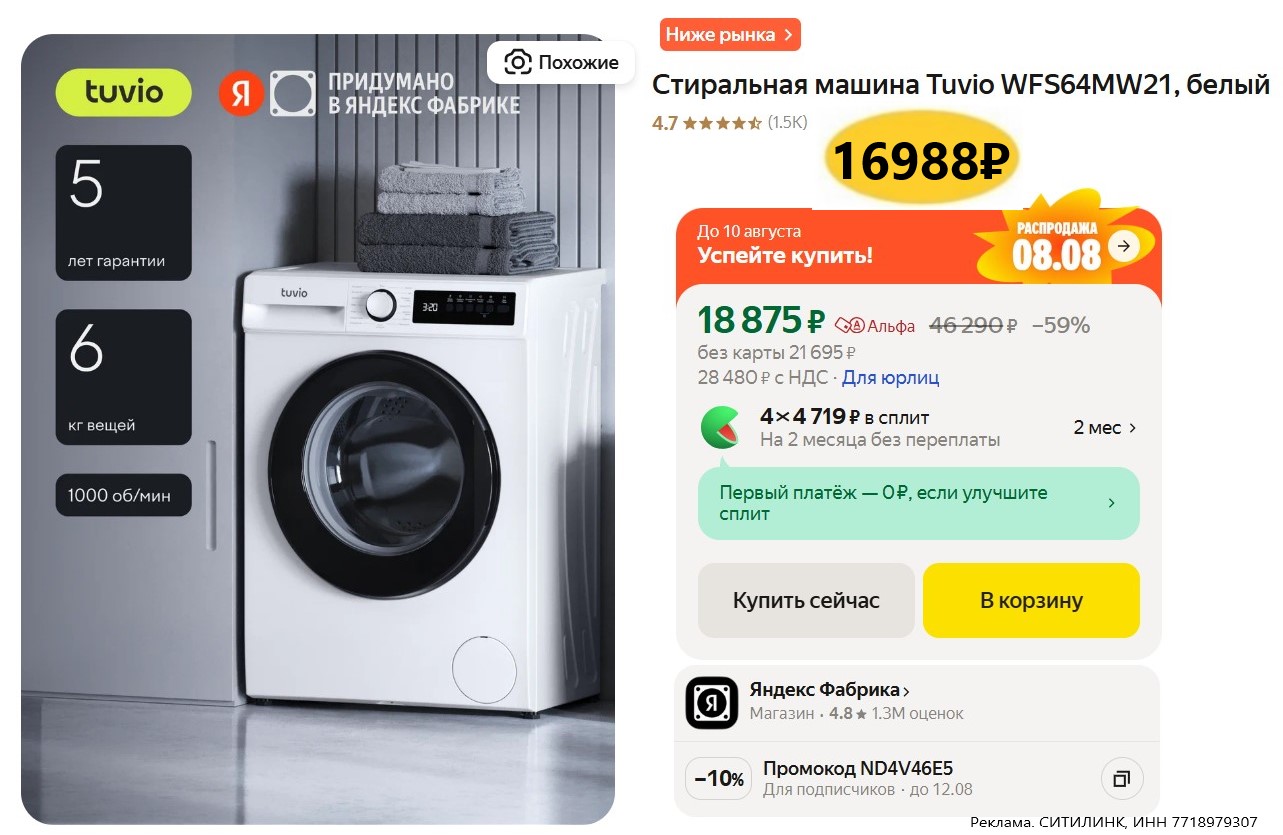Click the red Яндекс Я logo
Image resolution: width=1283 pixels, height=835 pixels.
pos(241,94)
